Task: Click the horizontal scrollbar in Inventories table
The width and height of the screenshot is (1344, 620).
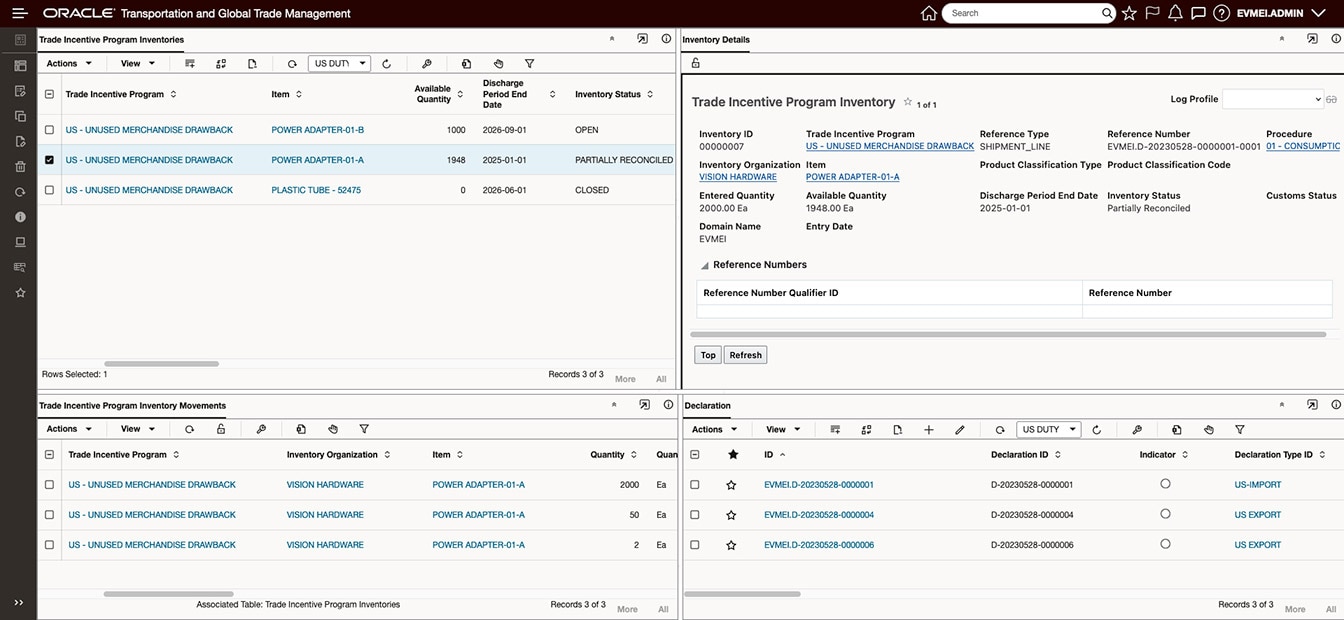Action: (161, 364)
